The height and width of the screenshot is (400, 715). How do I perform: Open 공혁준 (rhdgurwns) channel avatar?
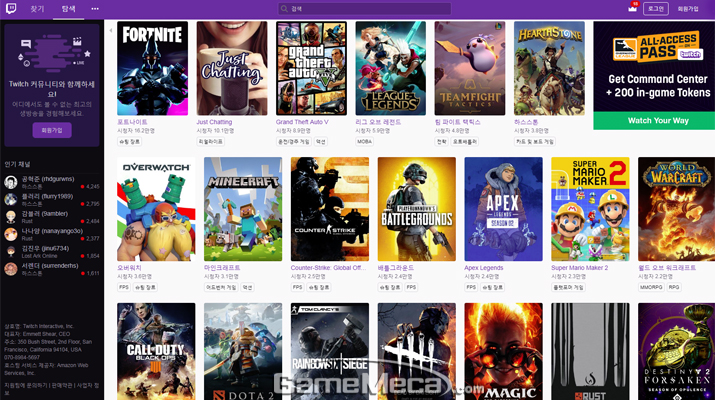(11, 182)
